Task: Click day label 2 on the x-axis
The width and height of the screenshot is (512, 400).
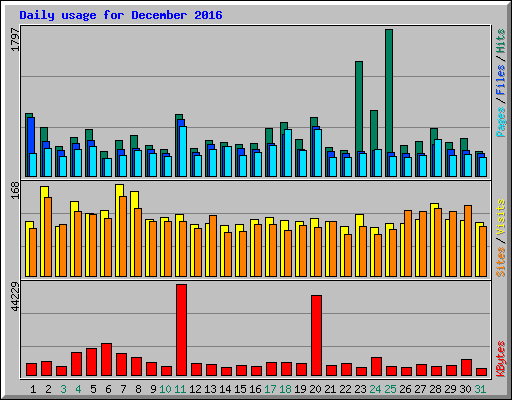Action: pos(48,389)
